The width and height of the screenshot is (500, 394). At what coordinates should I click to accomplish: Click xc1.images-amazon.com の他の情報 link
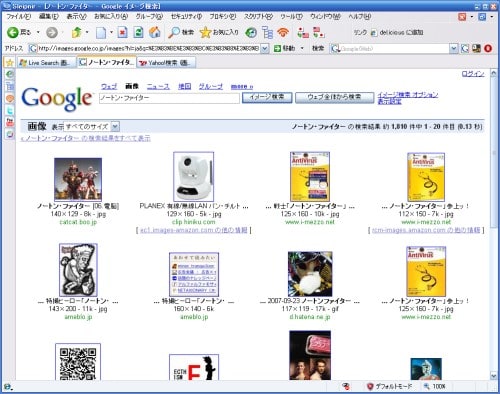click(x=194, y=230)
